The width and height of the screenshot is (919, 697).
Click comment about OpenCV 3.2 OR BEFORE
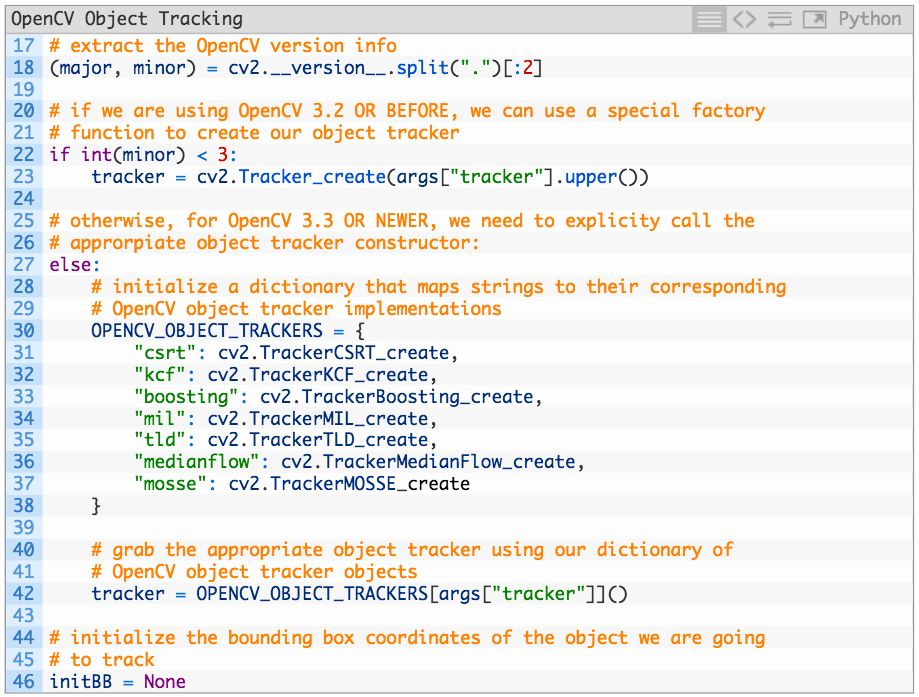coord(407,111)
